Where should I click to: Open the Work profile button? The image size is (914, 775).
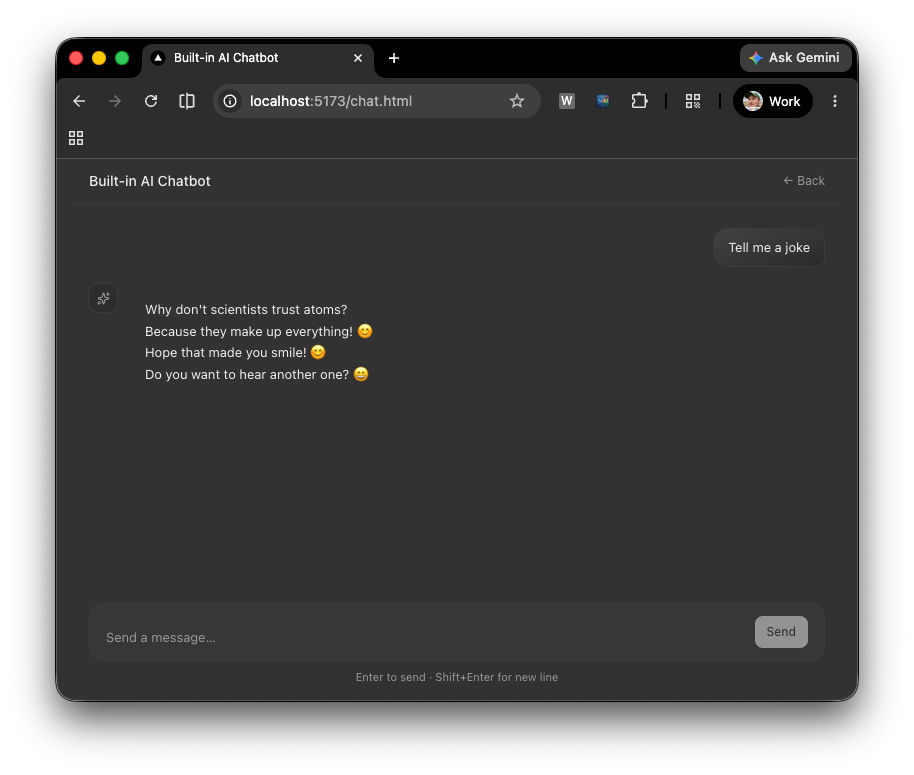(x=772, y=101)
